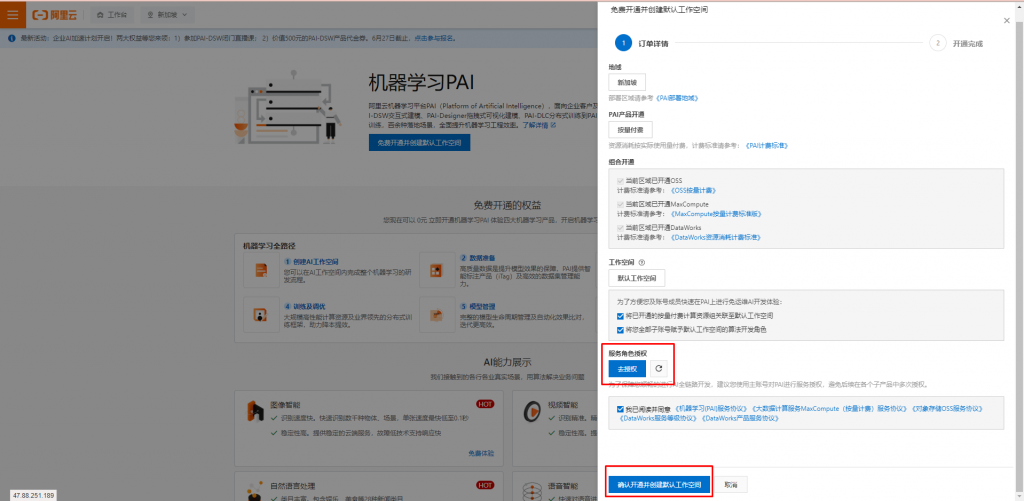Screen dimensions: 1024x501
Task: Select the 新加坡 region option in the panel
Action: coord(627,82)
